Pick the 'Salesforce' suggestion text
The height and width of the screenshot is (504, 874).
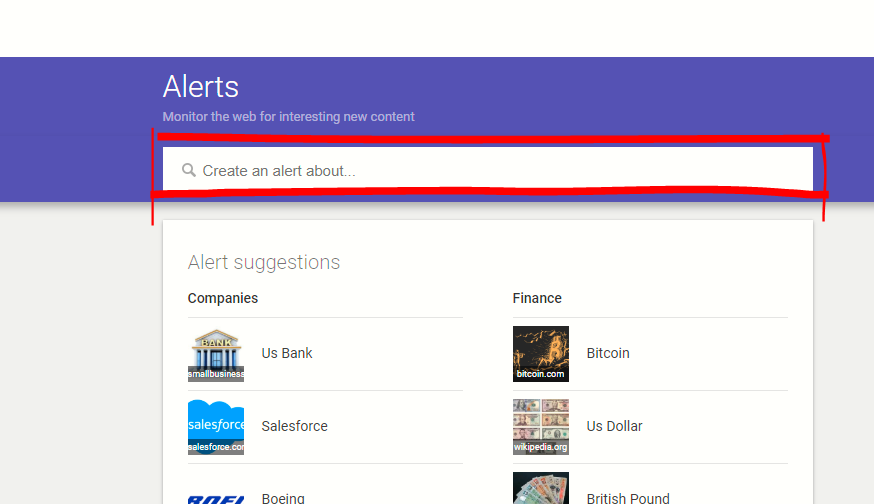(295, 426)
